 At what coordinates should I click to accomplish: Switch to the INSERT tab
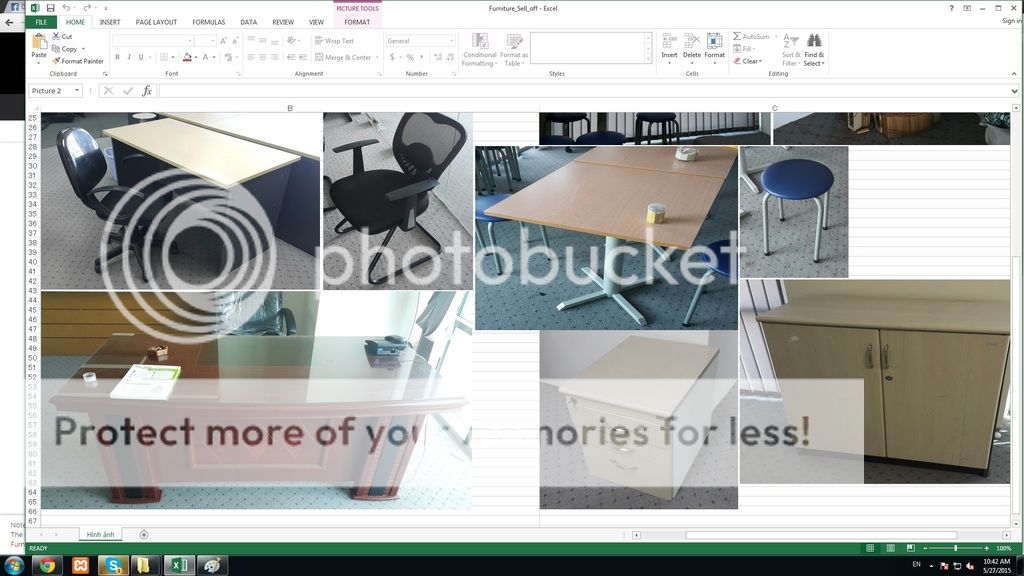click(x=110, y=22)
